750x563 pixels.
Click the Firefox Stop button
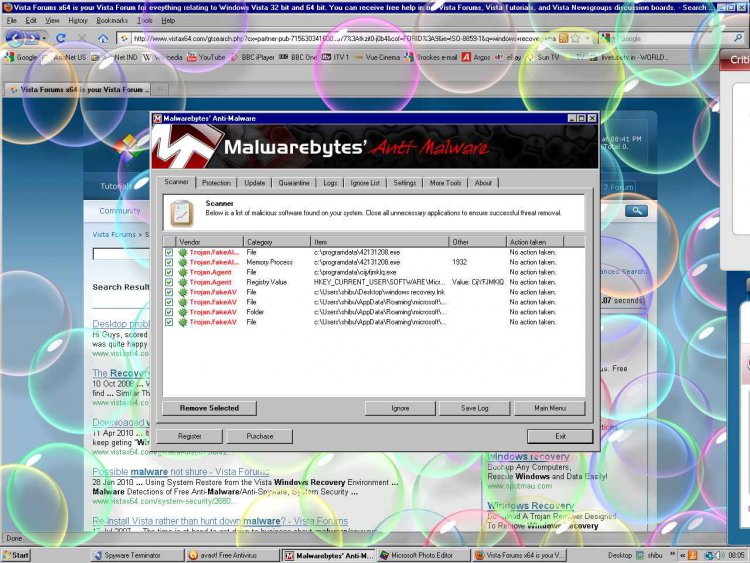82,38
